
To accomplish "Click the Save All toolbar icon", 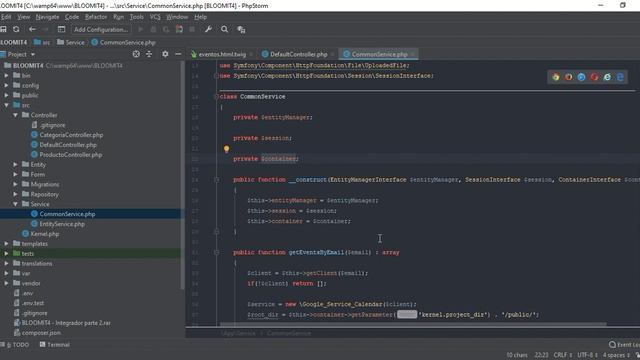I will pos(3,29).
